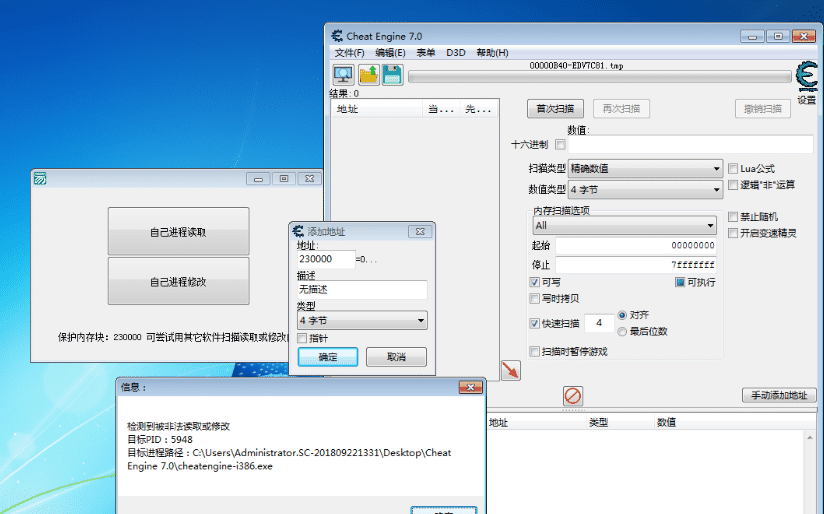The width and height of the screenshot is (824, 514).
Task: Toggle the 十六进制 checkbox
Action: click(560, 145)
